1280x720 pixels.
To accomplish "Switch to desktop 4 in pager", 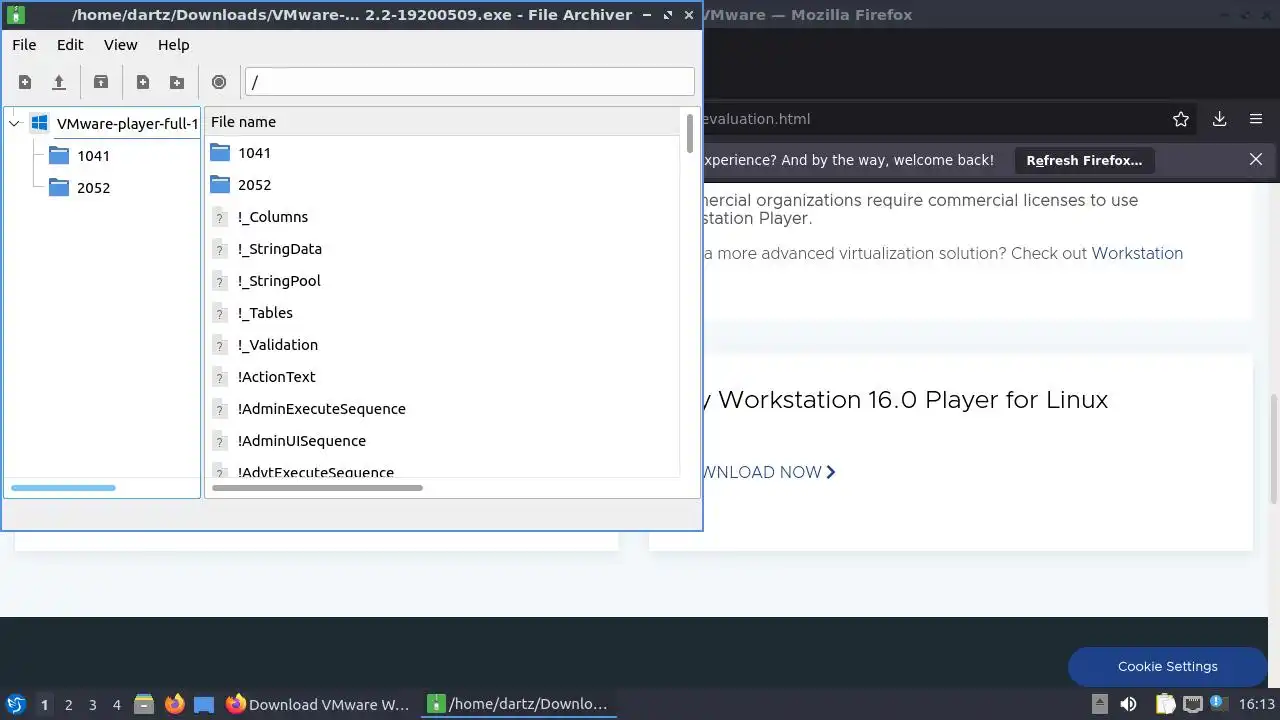I will tap(116, 705).
